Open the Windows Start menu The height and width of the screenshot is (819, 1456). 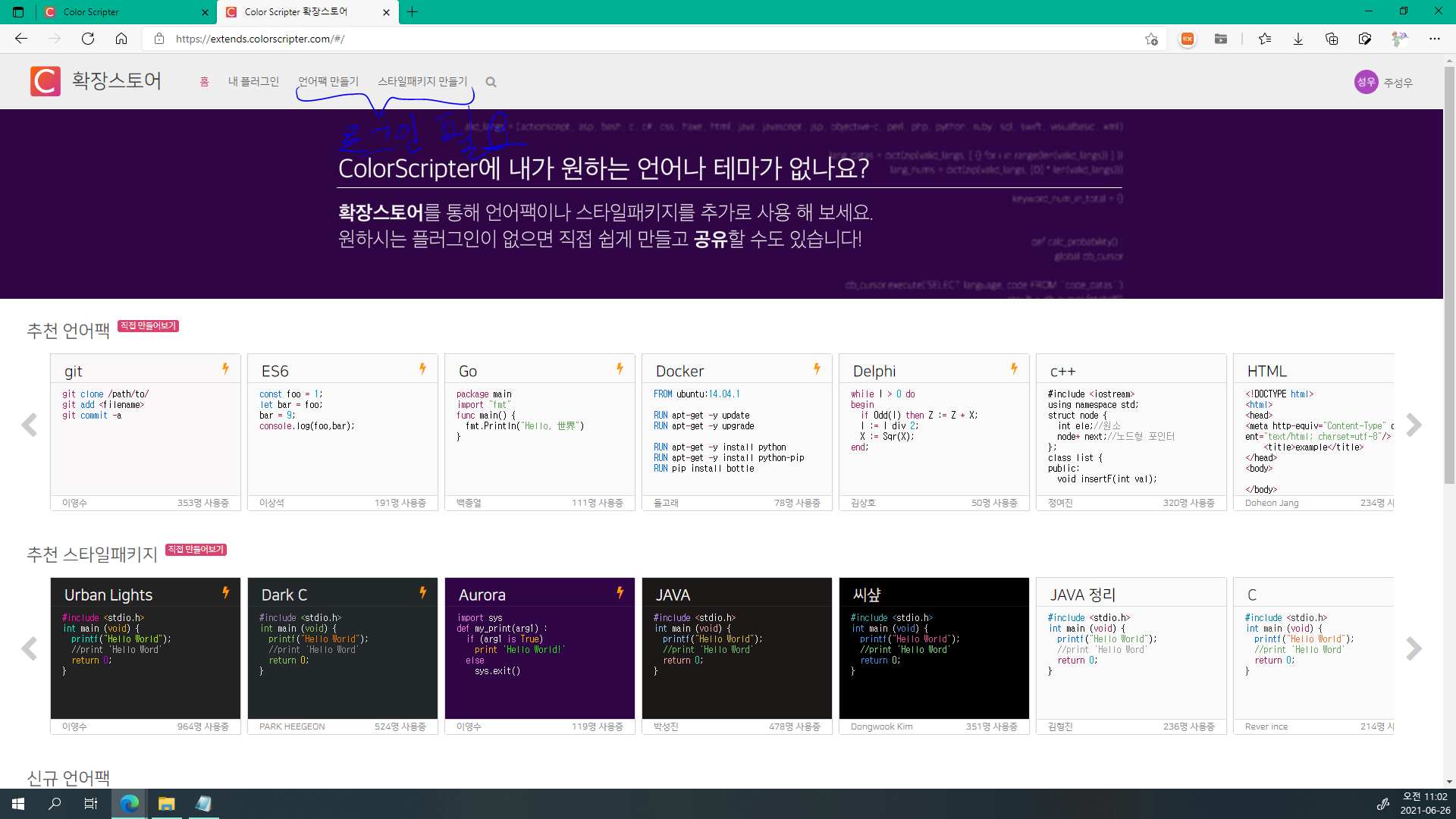18,804
